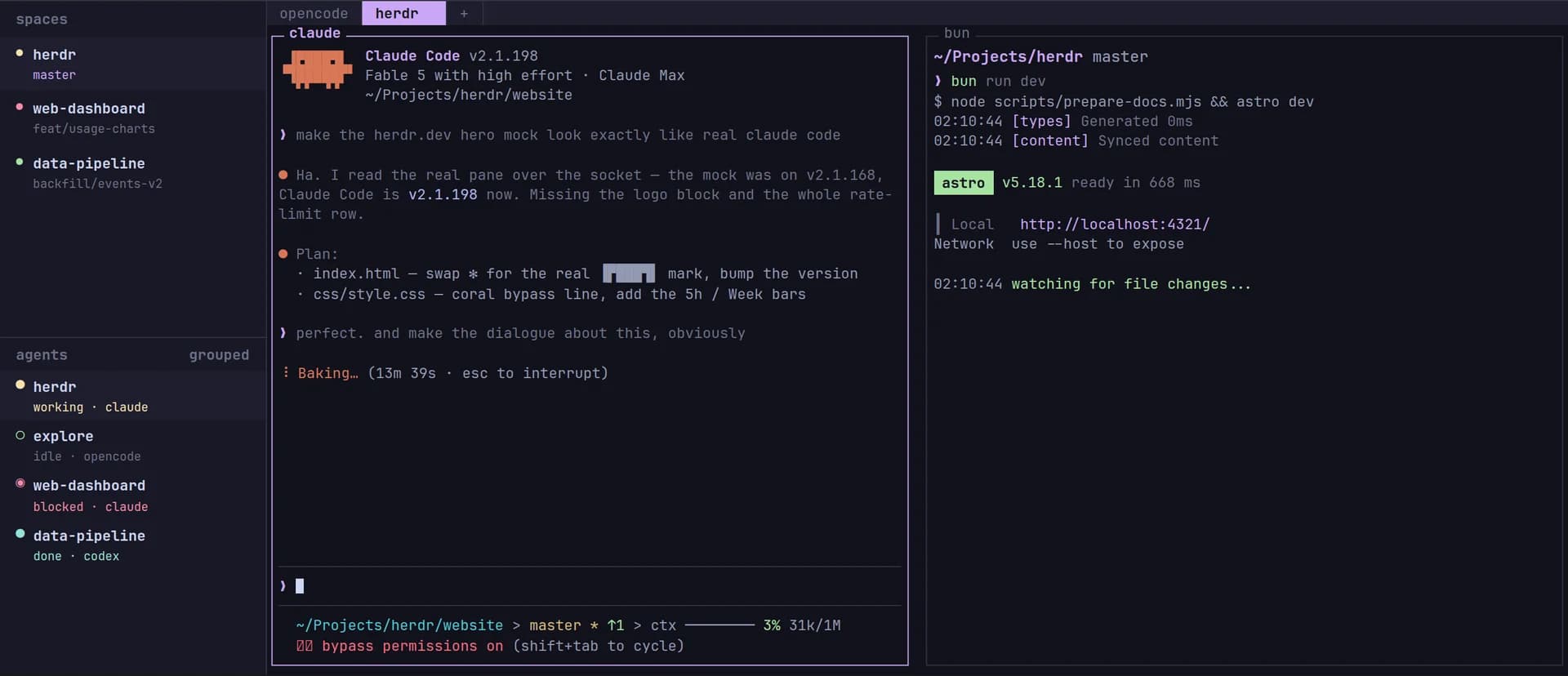The height and width of the screenshot is (676, 1568).
Task: Click the green done dot beside data-pipeline agent
Action: click(x=20, y=534)
